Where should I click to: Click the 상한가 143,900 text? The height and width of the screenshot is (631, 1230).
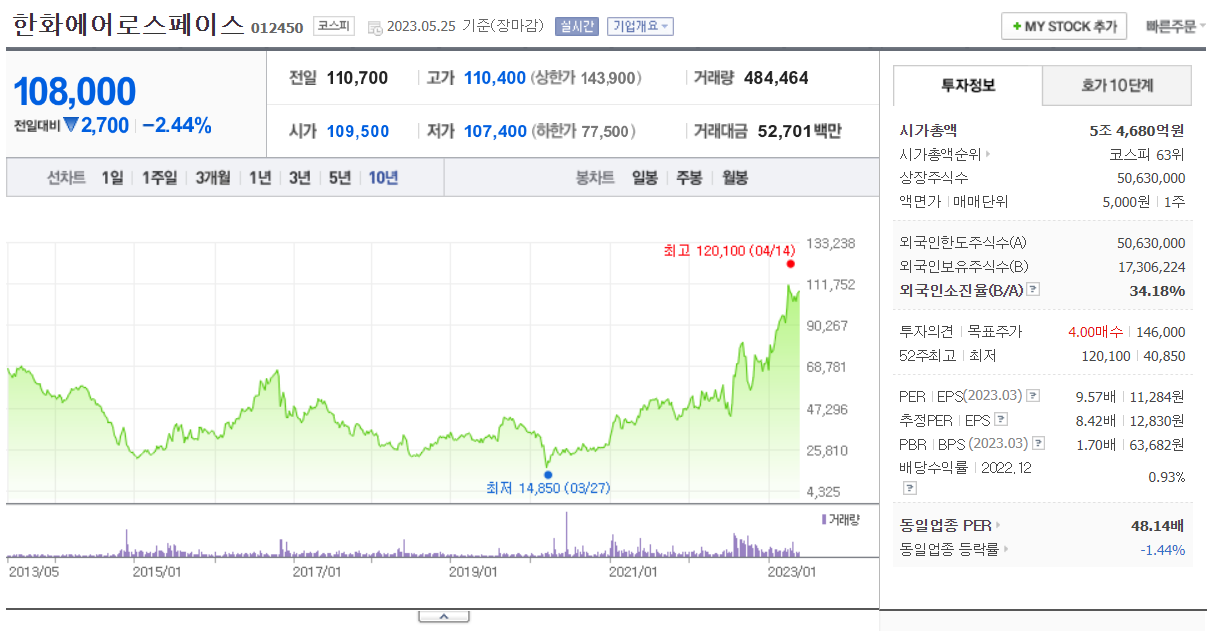click(586, 78)
